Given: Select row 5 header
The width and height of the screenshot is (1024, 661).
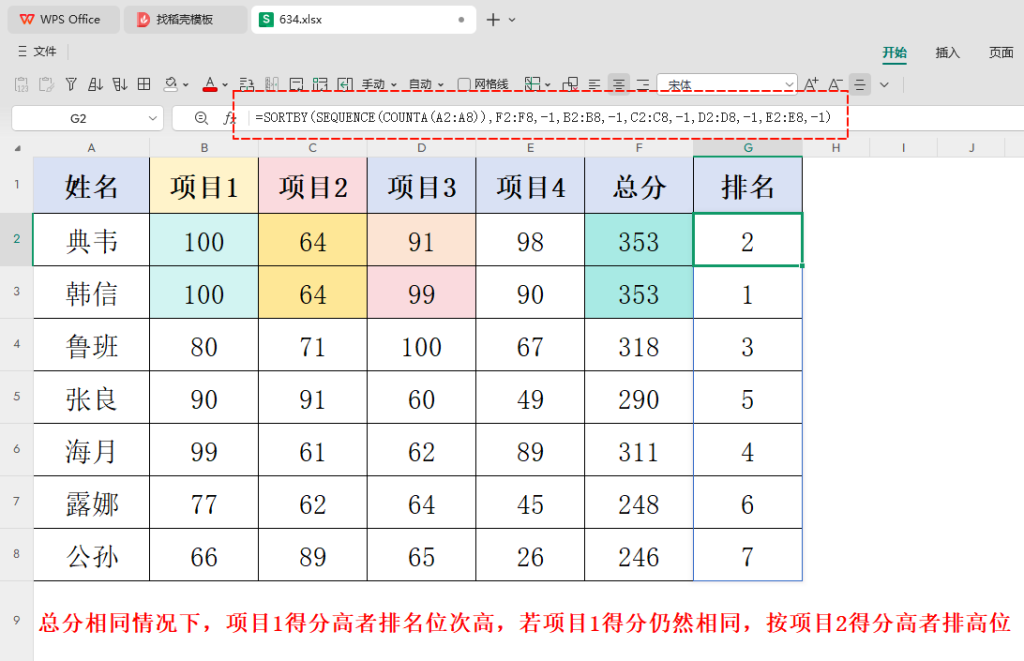Looking at the screenshot, I should (x=17, y=397).
